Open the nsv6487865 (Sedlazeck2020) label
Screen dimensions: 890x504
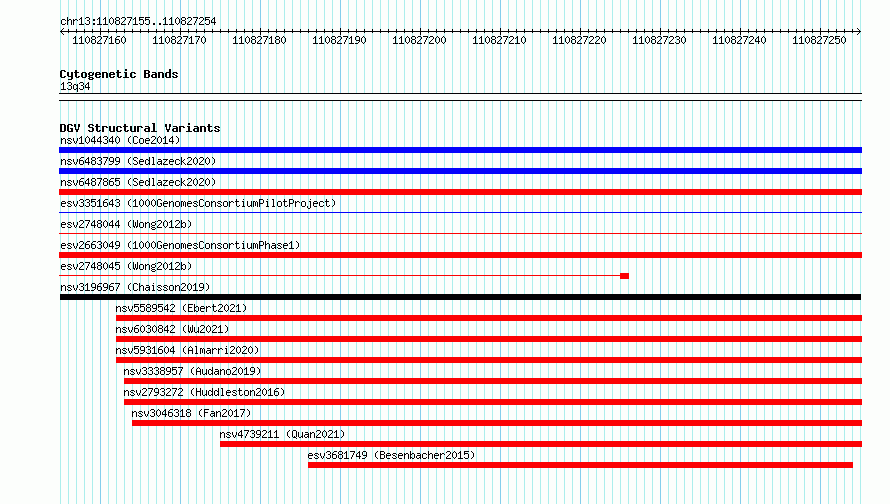click(x=138, y=182)
